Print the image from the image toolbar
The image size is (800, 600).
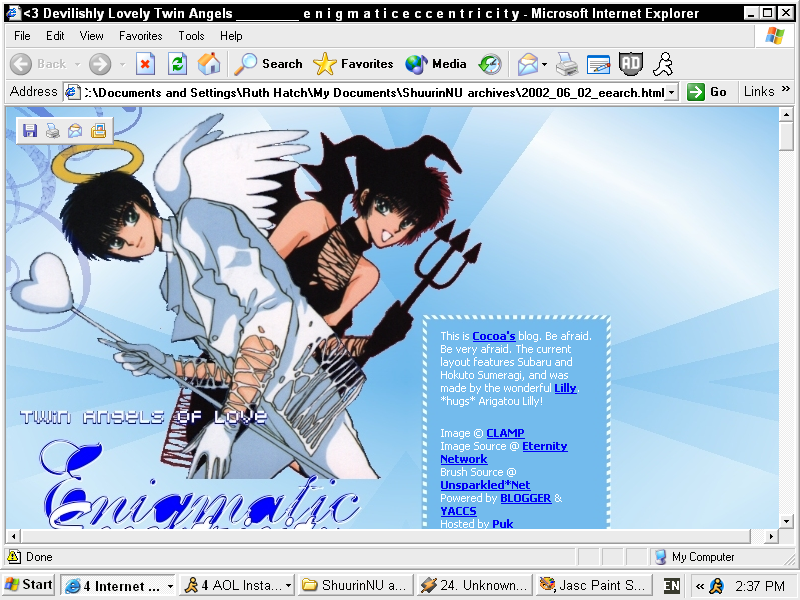coord(53,131)
